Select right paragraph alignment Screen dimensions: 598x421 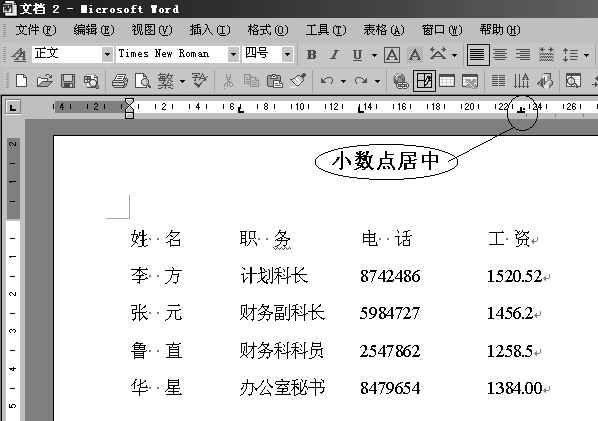point(523,55)
